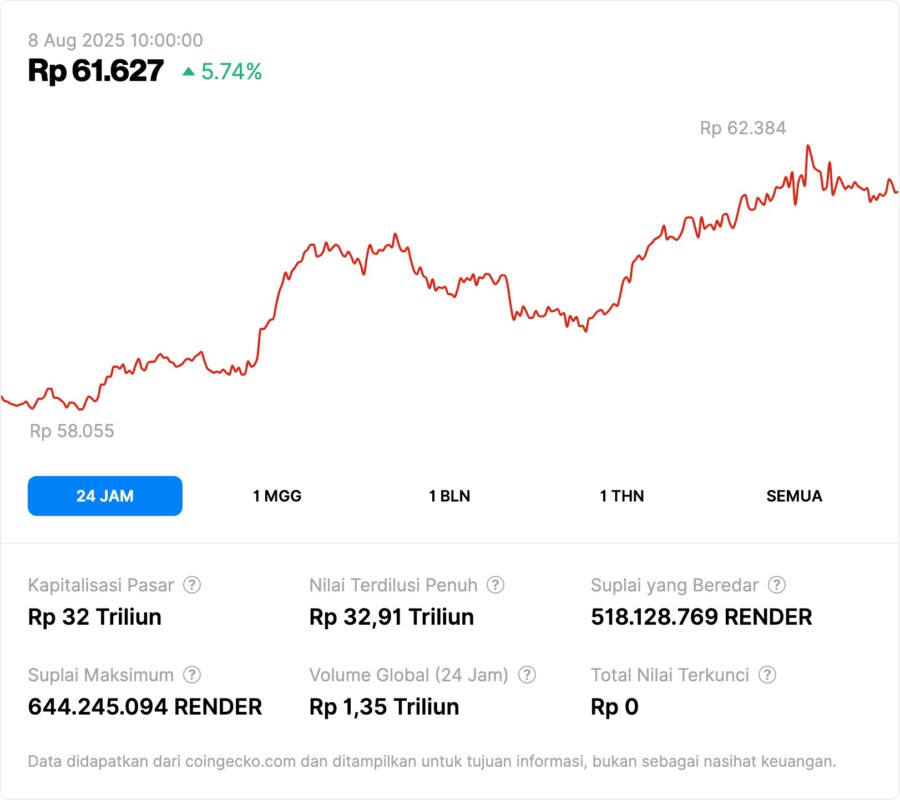Click the Rp 58.055 low price label
Viewport: 900px width, 800px height.
(x=72, y=431)
